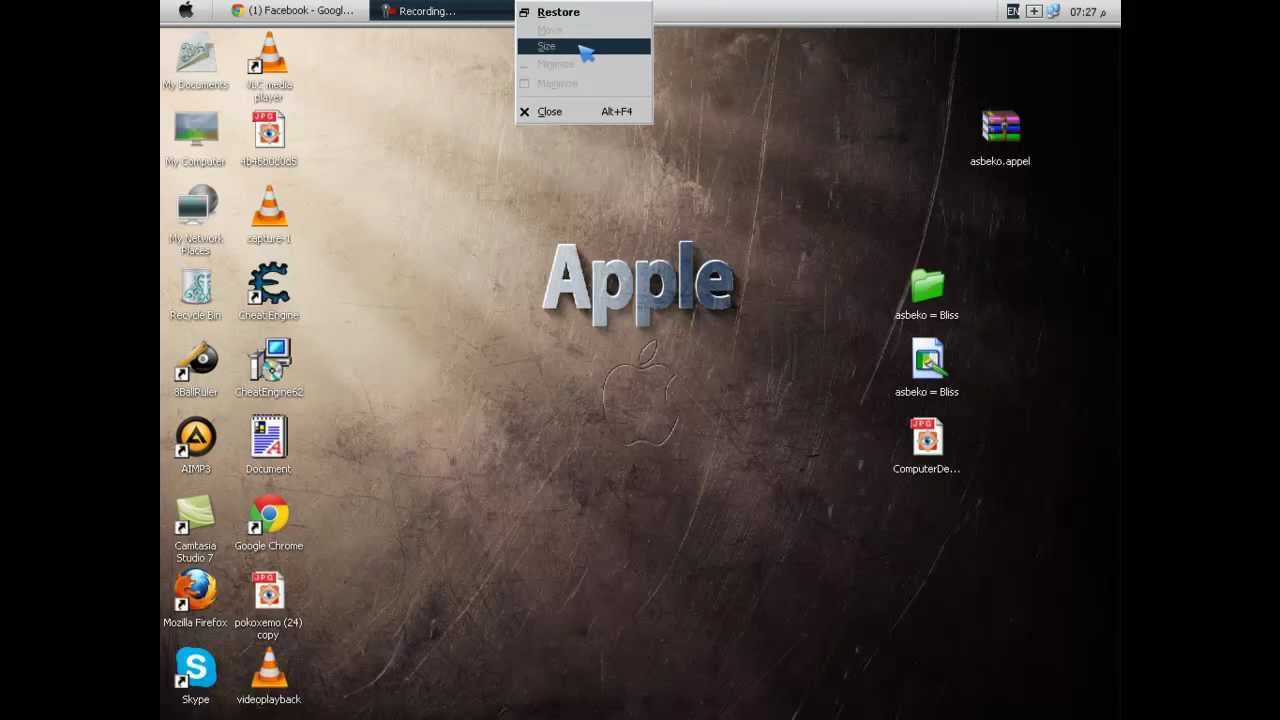Open the green asbeko = Bliss folder
Image resolution: width=1280 pixels, height=720 pixels.
[927, 292]
